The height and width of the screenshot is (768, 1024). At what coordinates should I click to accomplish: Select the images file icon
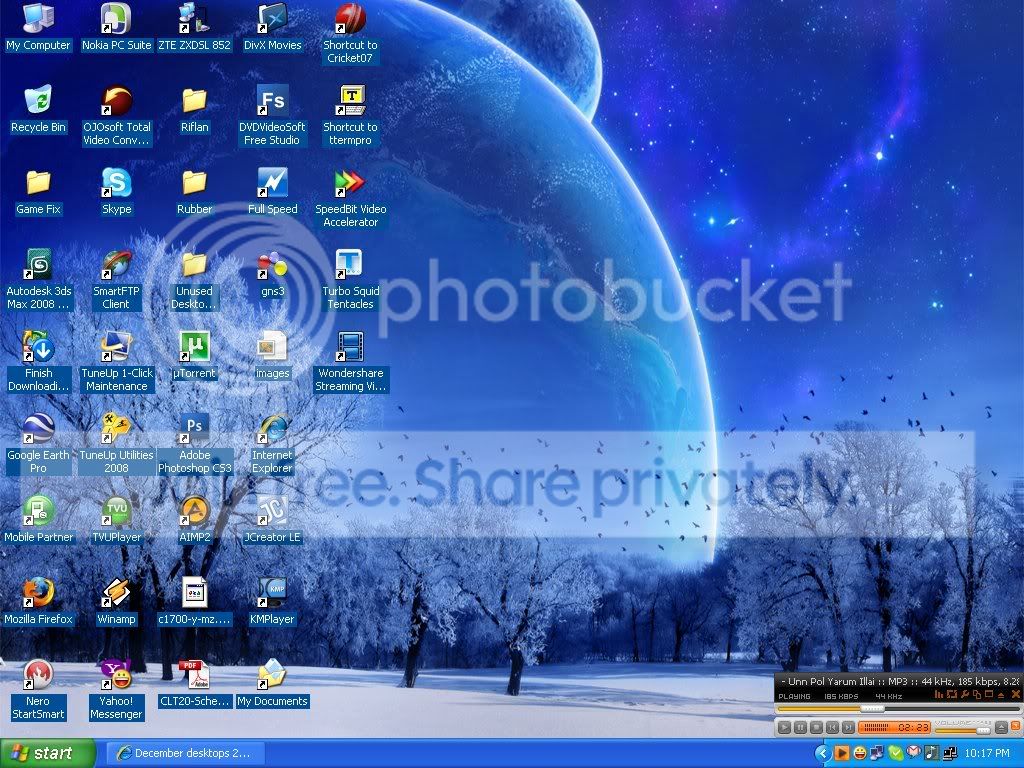coord(272,356)
